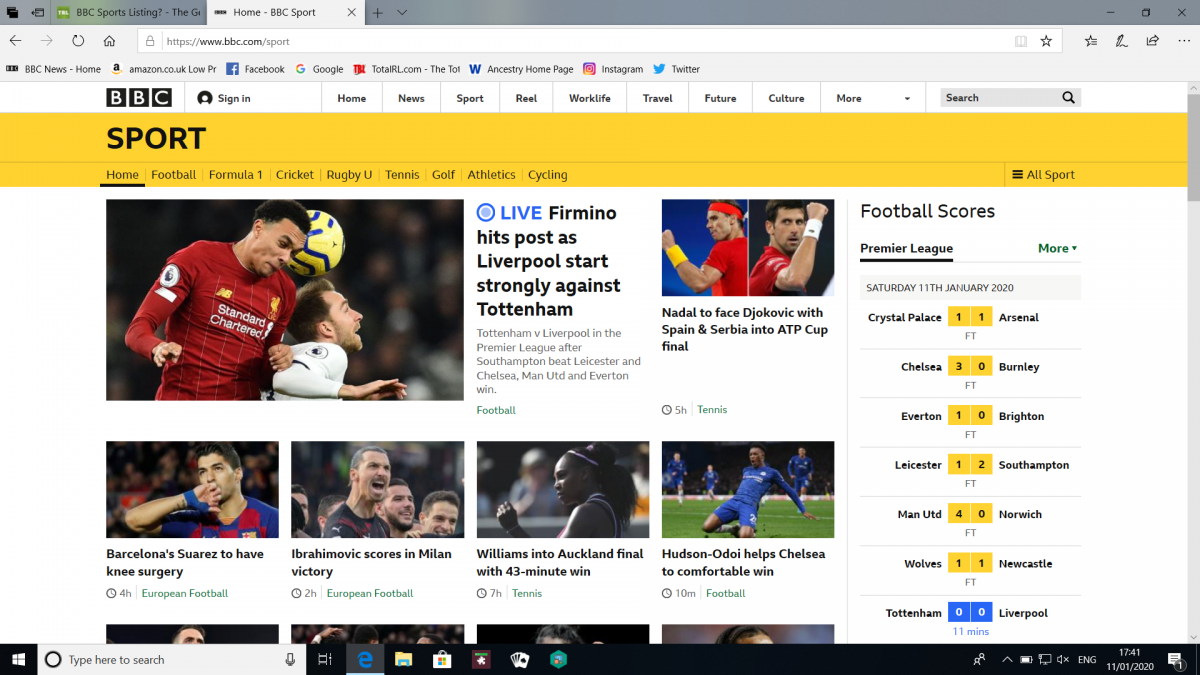The height and width of the screenshot is (675, 1200).
Task: Switch to BBC Sports Listing tab
Action: click(x=129, y=13)
